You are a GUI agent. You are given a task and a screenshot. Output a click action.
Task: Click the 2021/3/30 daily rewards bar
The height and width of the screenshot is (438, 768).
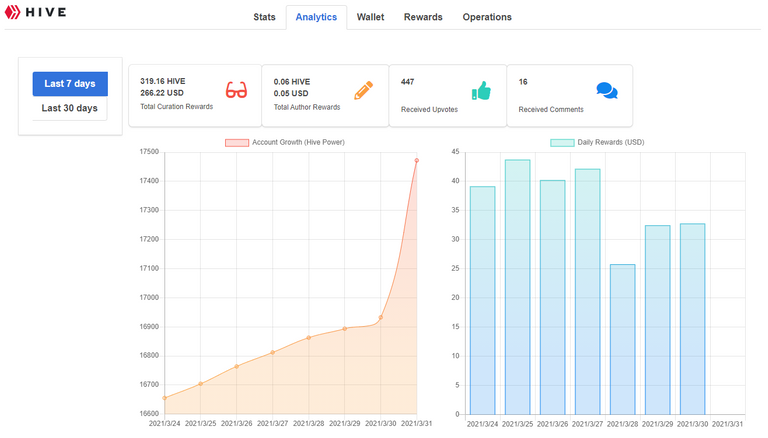[x=693, y=319]
